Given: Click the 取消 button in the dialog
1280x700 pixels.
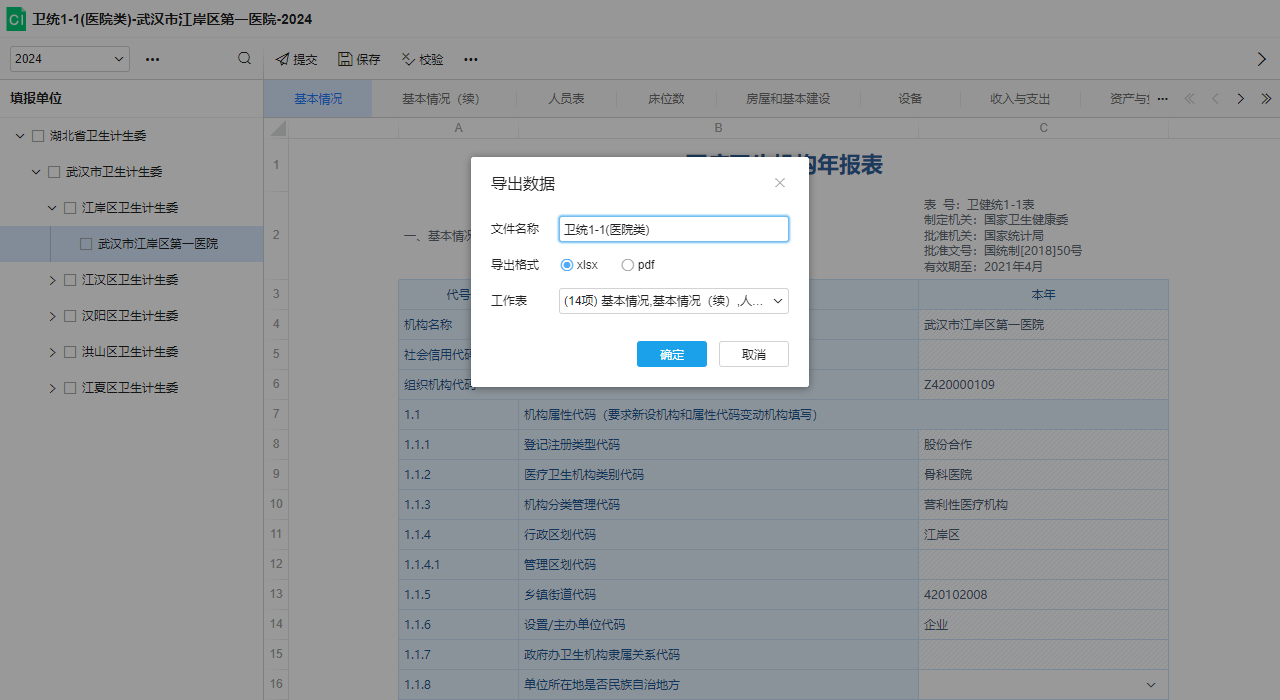Looking at the screenshot, I should [753, 353].
